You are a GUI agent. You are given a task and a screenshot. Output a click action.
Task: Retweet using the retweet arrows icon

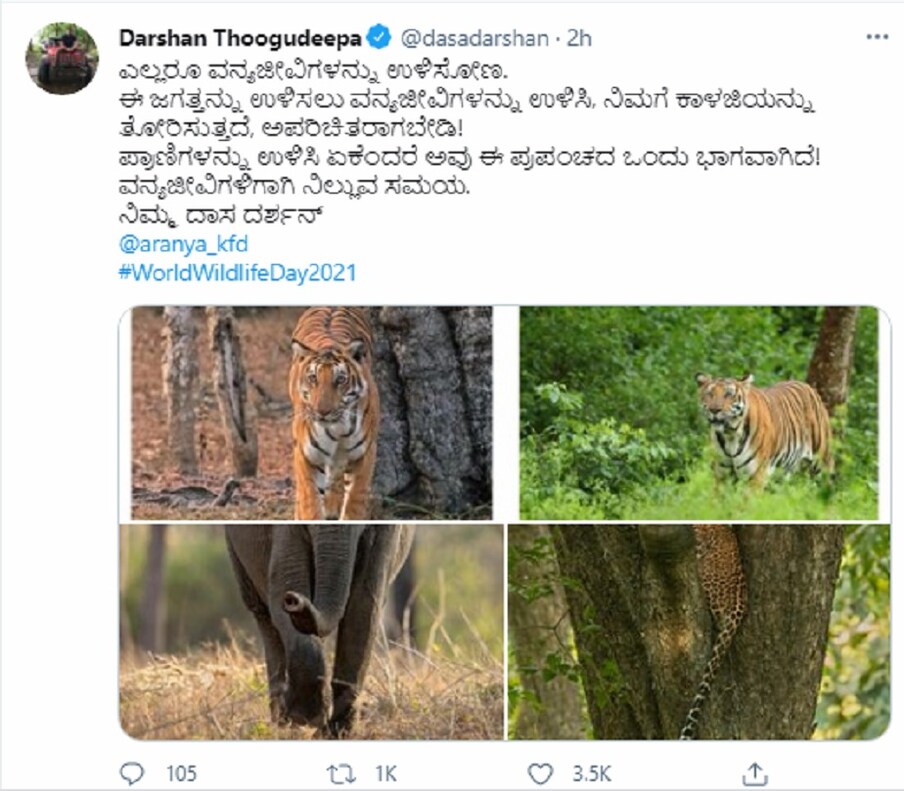pyautogui.click(x=341, y=773)
